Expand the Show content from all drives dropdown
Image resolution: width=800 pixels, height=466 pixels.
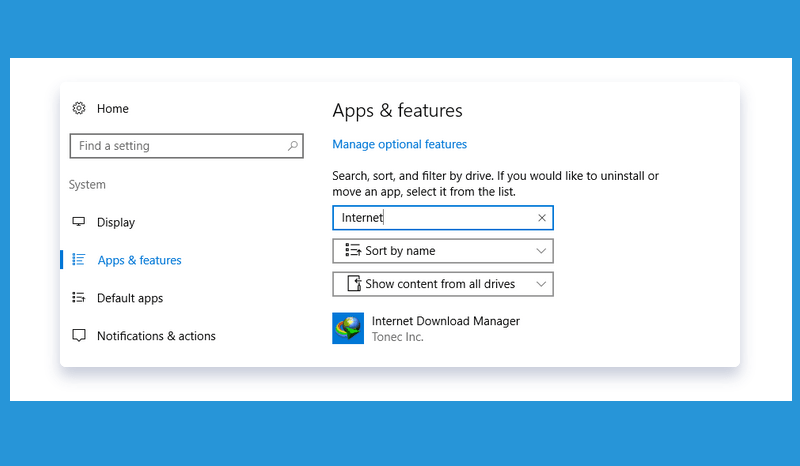pyautogui.click(x=443, y=284)
